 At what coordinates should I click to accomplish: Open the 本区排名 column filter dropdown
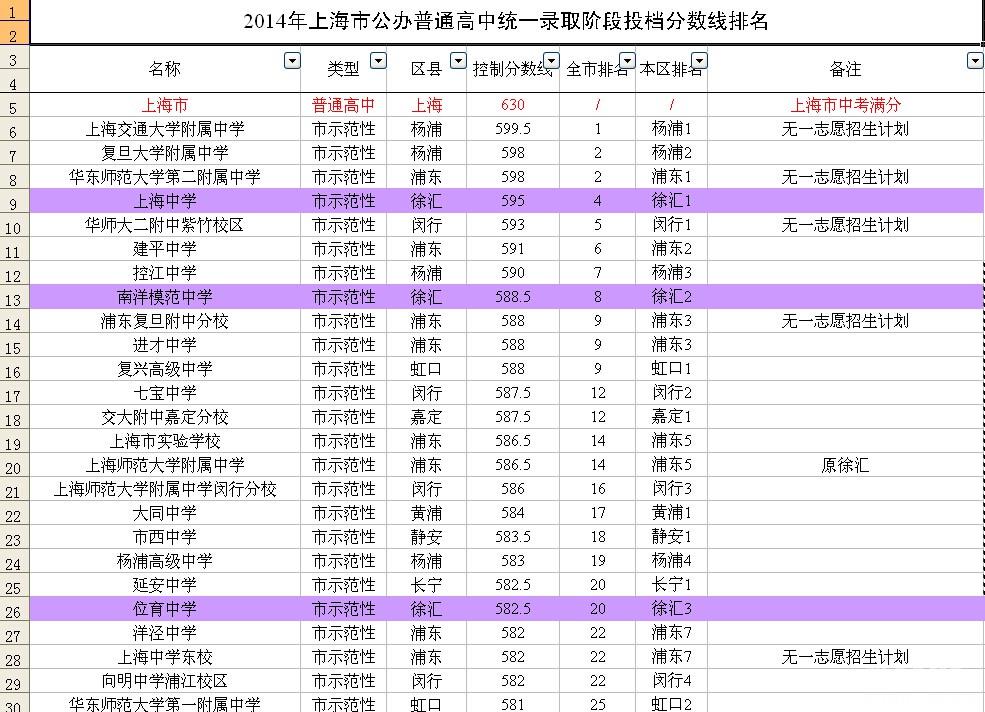[700, 61]
